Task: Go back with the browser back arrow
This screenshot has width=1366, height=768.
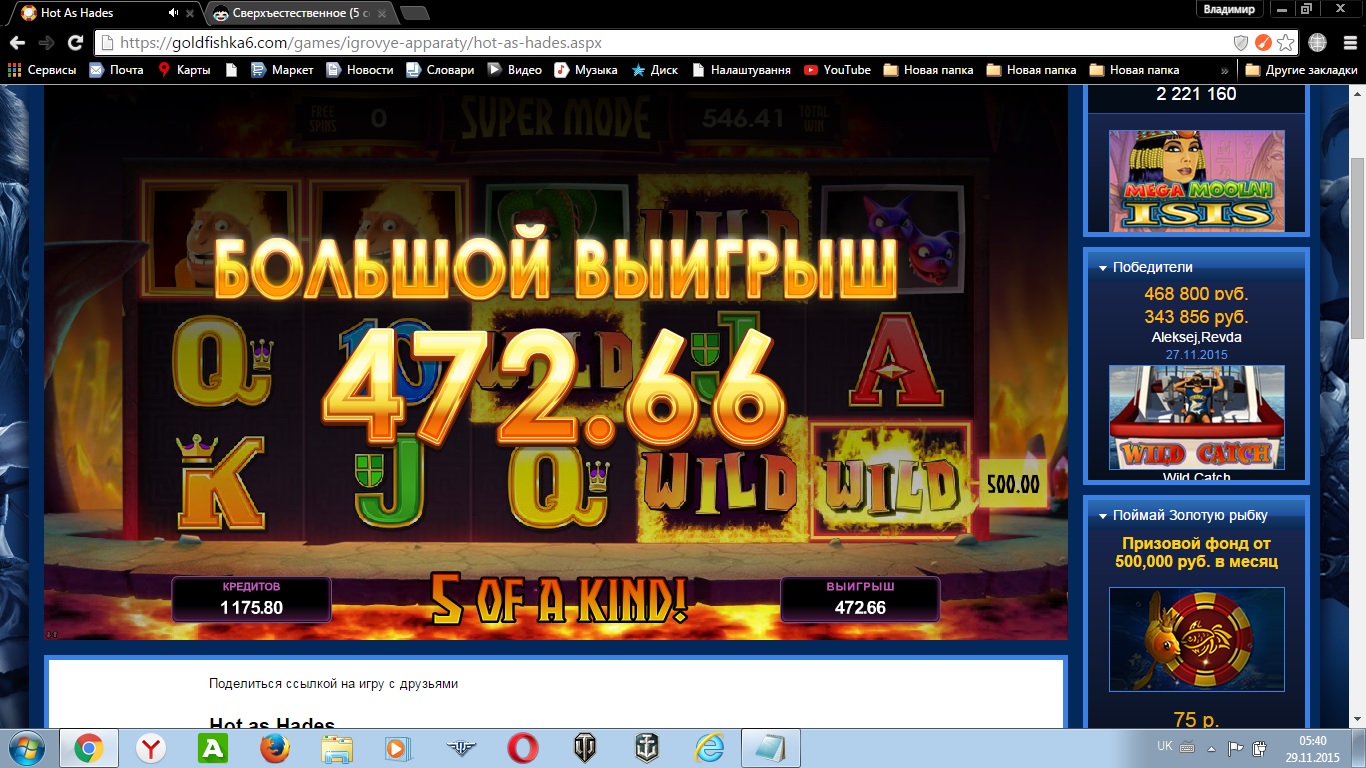Action: coord(17,43)
